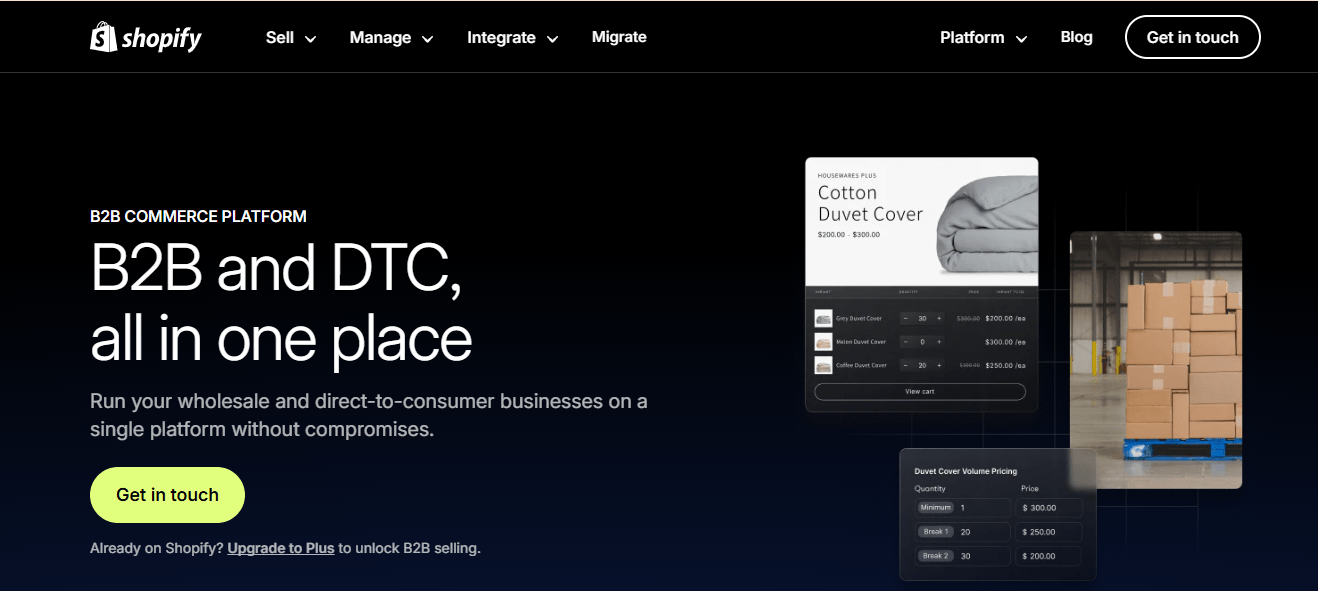Screen dimensions: 1318x591
Task: Open the Blog from the header
Action: 1076,37
